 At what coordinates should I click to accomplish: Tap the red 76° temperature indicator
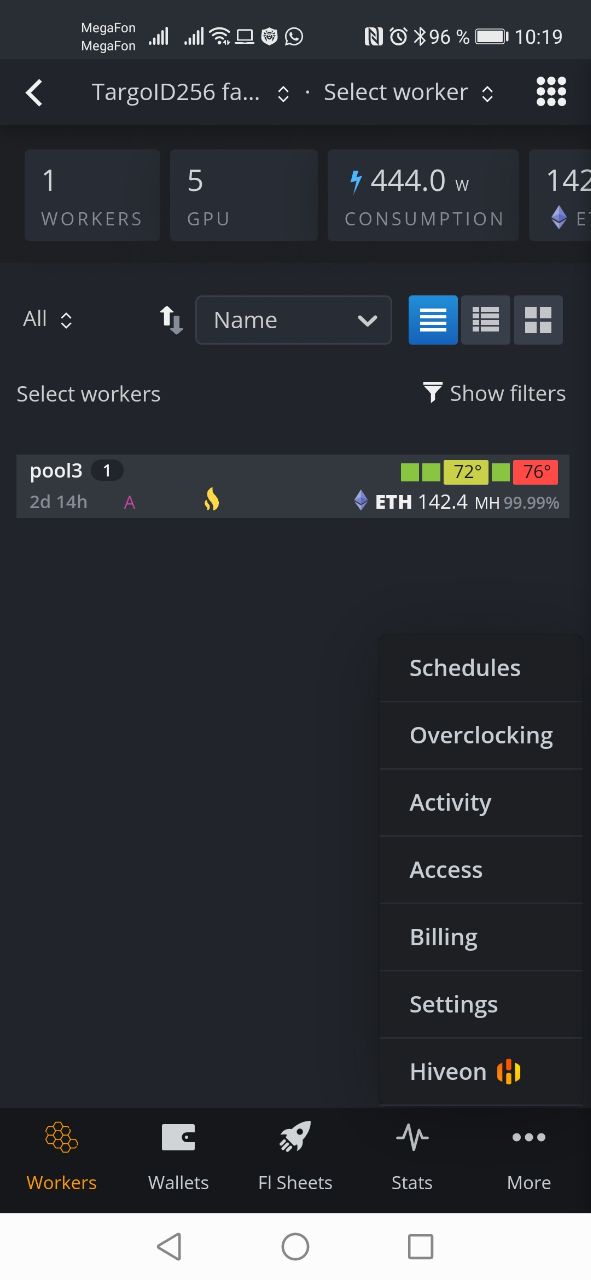tap(536, 472)
